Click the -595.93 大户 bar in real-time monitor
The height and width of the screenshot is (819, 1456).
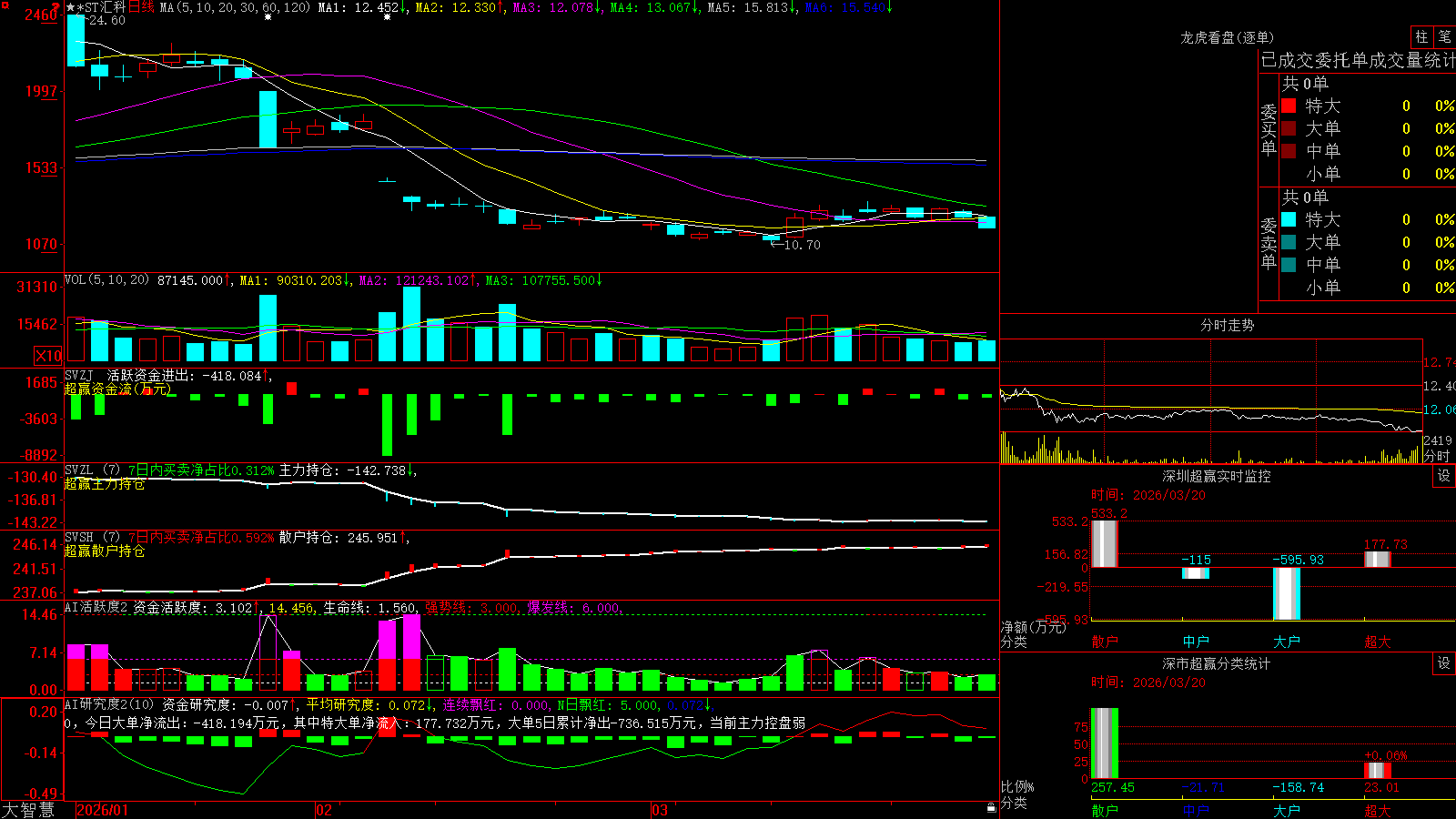tap(1286, 593)
